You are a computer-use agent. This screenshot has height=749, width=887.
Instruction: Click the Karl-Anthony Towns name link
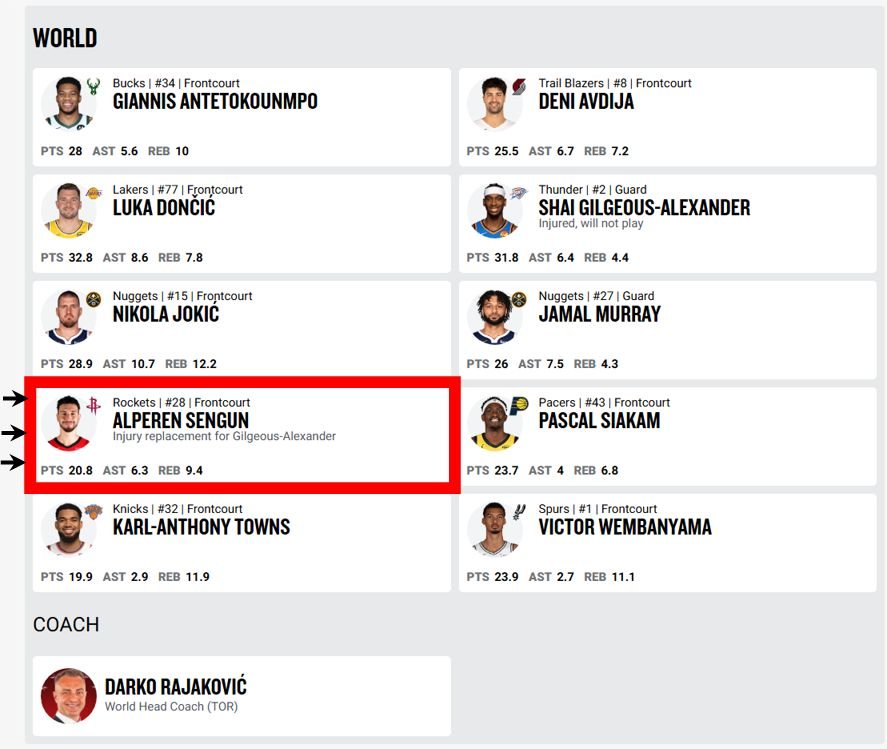[x=202, y=527]
